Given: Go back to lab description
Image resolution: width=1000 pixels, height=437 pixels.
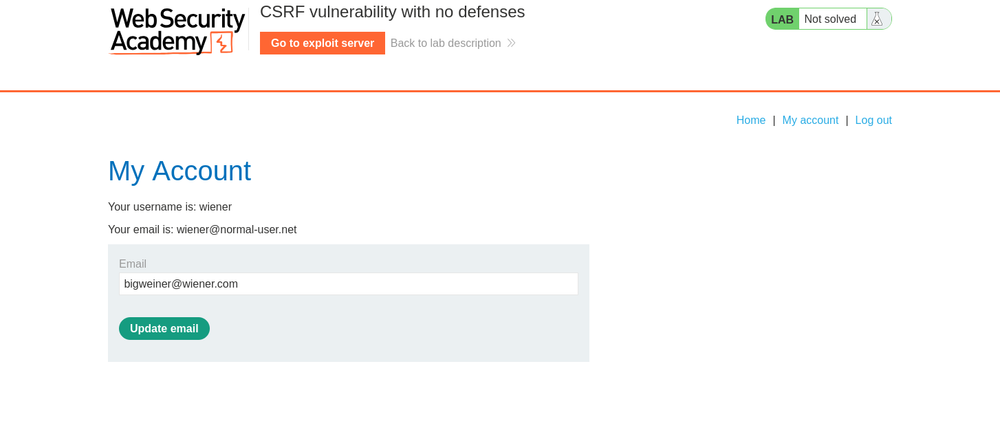Looking at the screenshot, I should click(445, 43).
